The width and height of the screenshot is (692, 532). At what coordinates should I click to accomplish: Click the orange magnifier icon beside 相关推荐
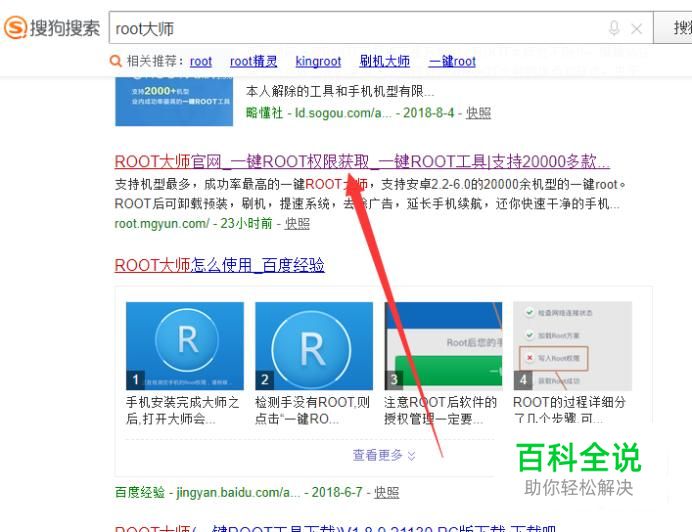pyautogui.click(x=115, y=61)
